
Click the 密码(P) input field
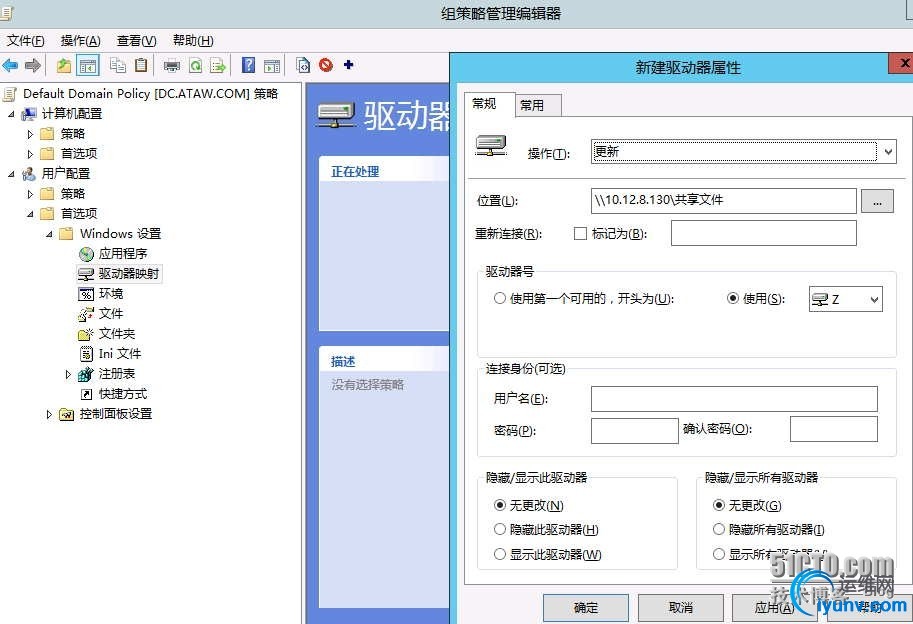pyautogui.click(x=634, y=430)
